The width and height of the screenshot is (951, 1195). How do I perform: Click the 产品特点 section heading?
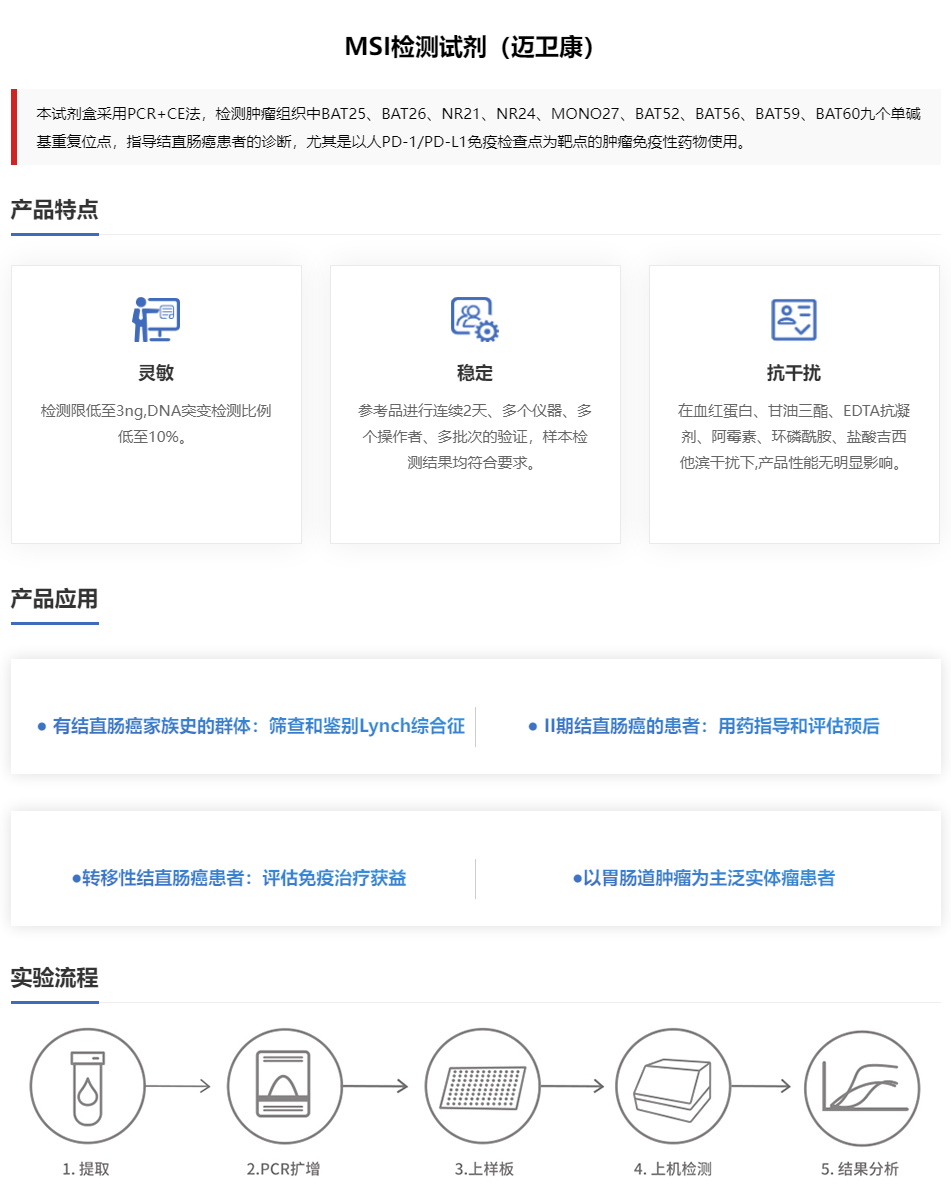click(55, 210)
